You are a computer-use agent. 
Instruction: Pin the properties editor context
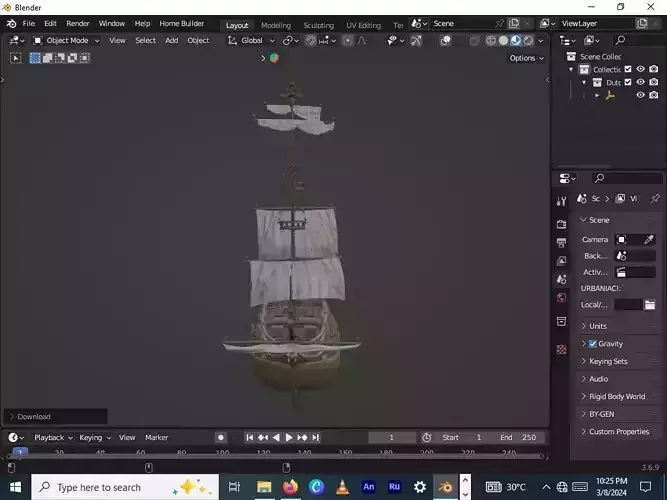(x=655, y=199)
